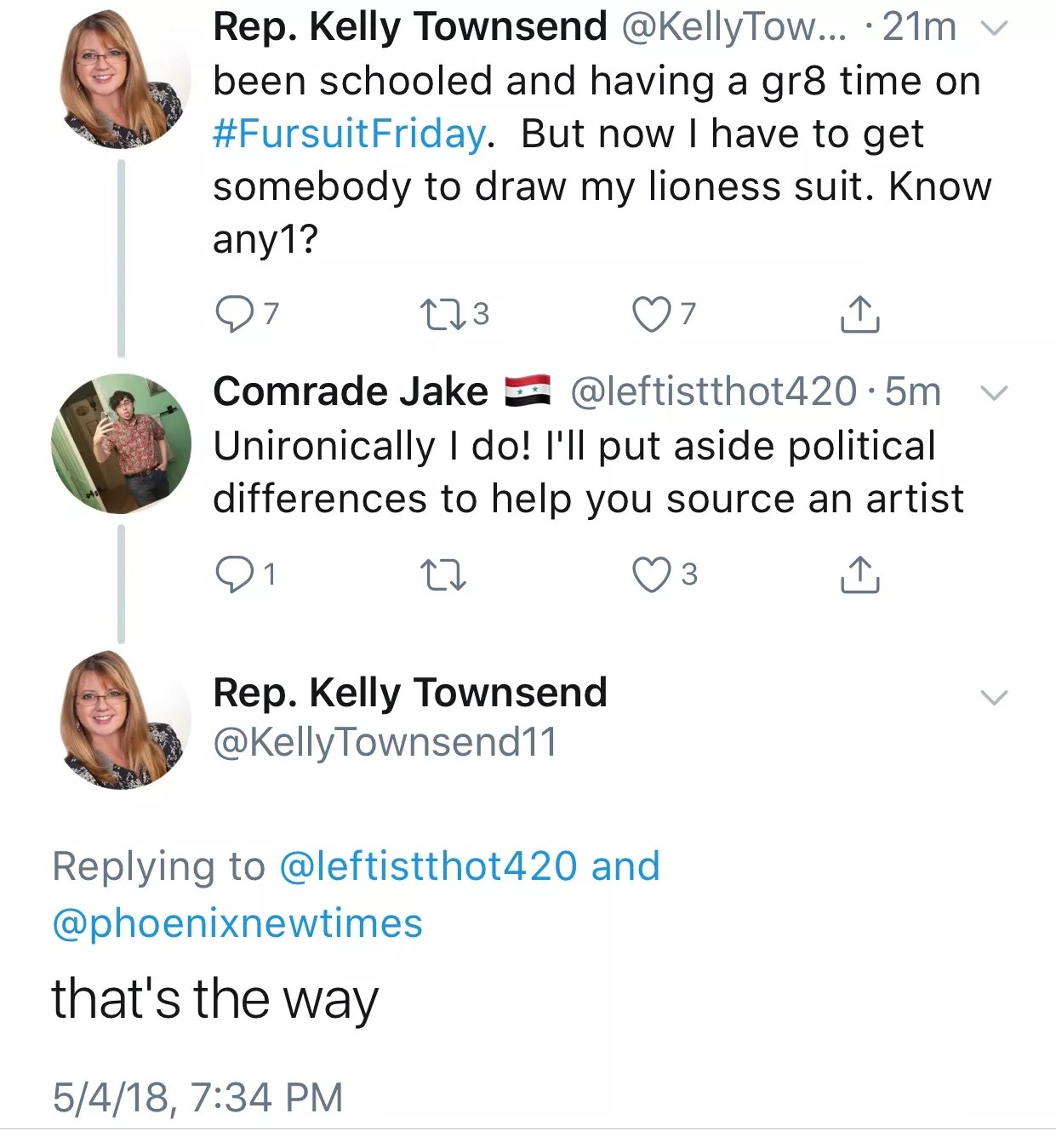The height and width of the screenshot is (1148, 1056).
Task: Open the #FursuitFriday hashtag
Action: pyautogui.click(x=350, y=134)
